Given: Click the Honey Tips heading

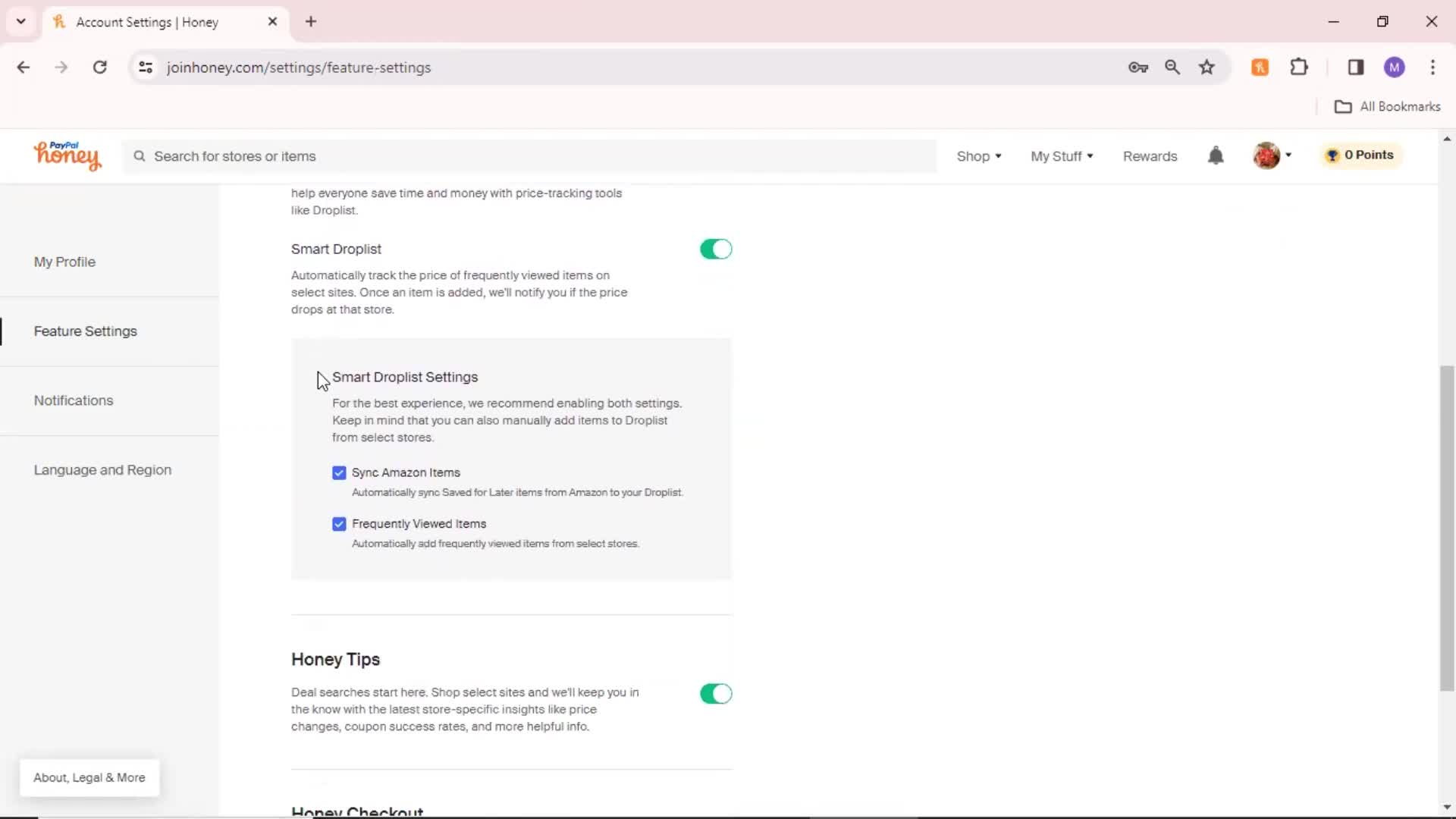Looking at the screenshot, I should pos(335,660).
